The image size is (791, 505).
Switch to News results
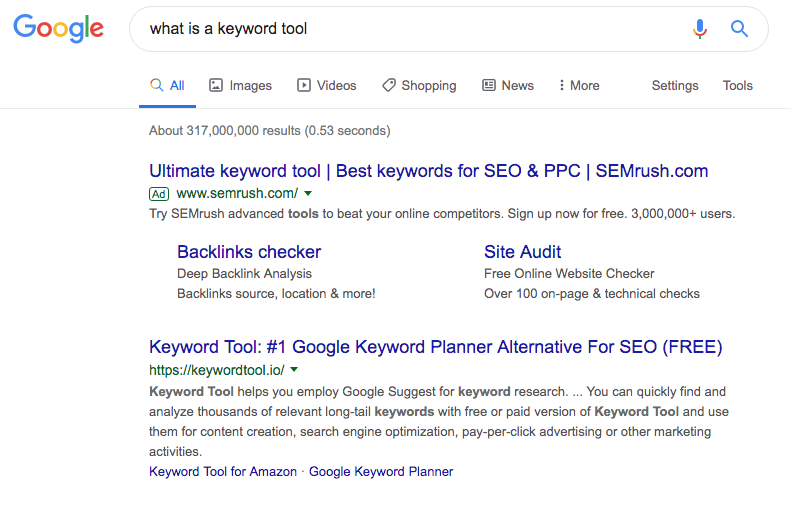click(508, 85)
